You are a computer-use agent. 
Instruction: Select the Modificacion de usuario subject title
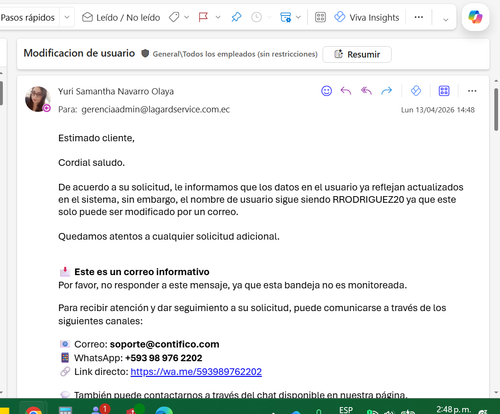[79, 53]
